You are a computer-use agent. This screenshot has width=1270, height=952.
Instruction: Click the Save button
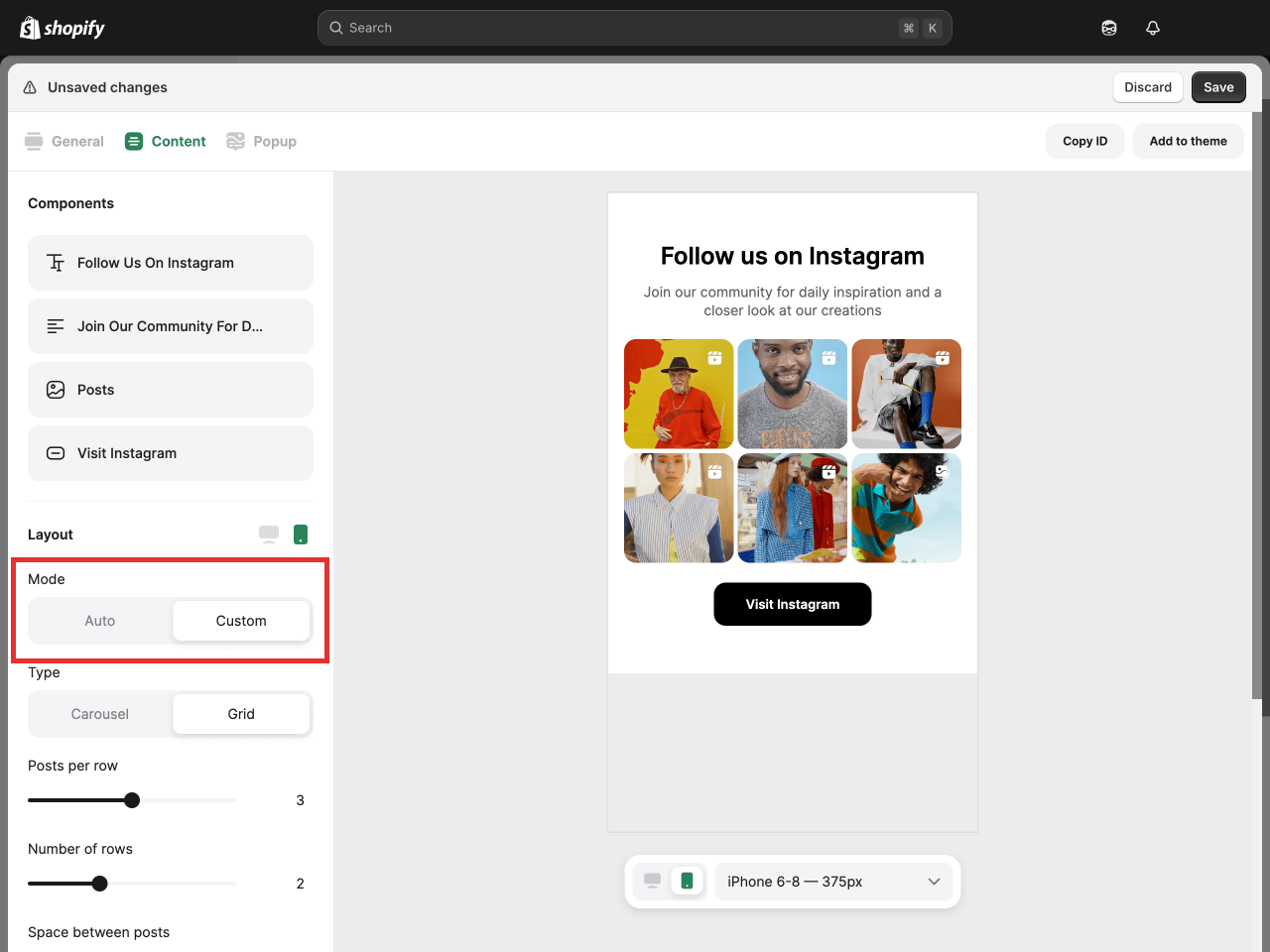1218,87
